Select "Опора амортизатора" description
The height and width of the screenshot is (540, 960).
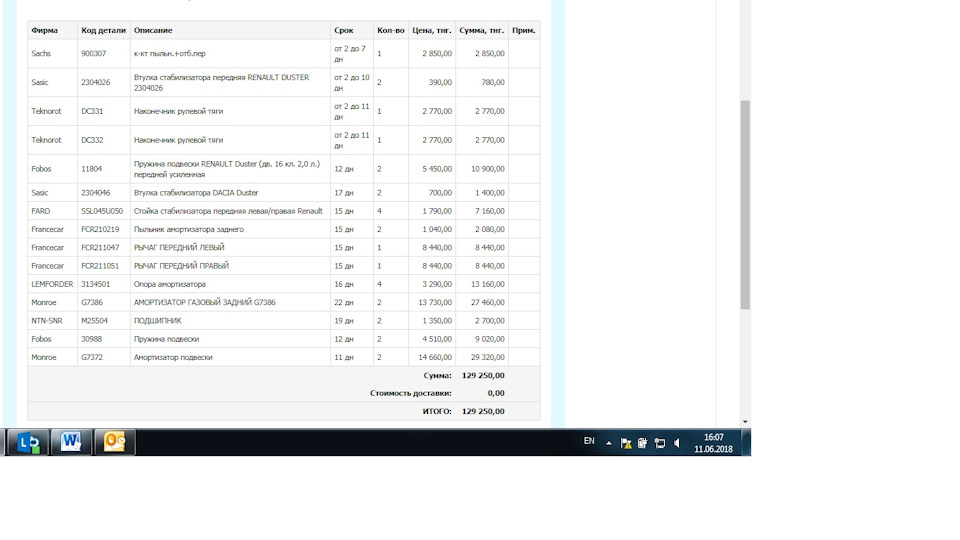pyautogui.click(x=170, y=284)
